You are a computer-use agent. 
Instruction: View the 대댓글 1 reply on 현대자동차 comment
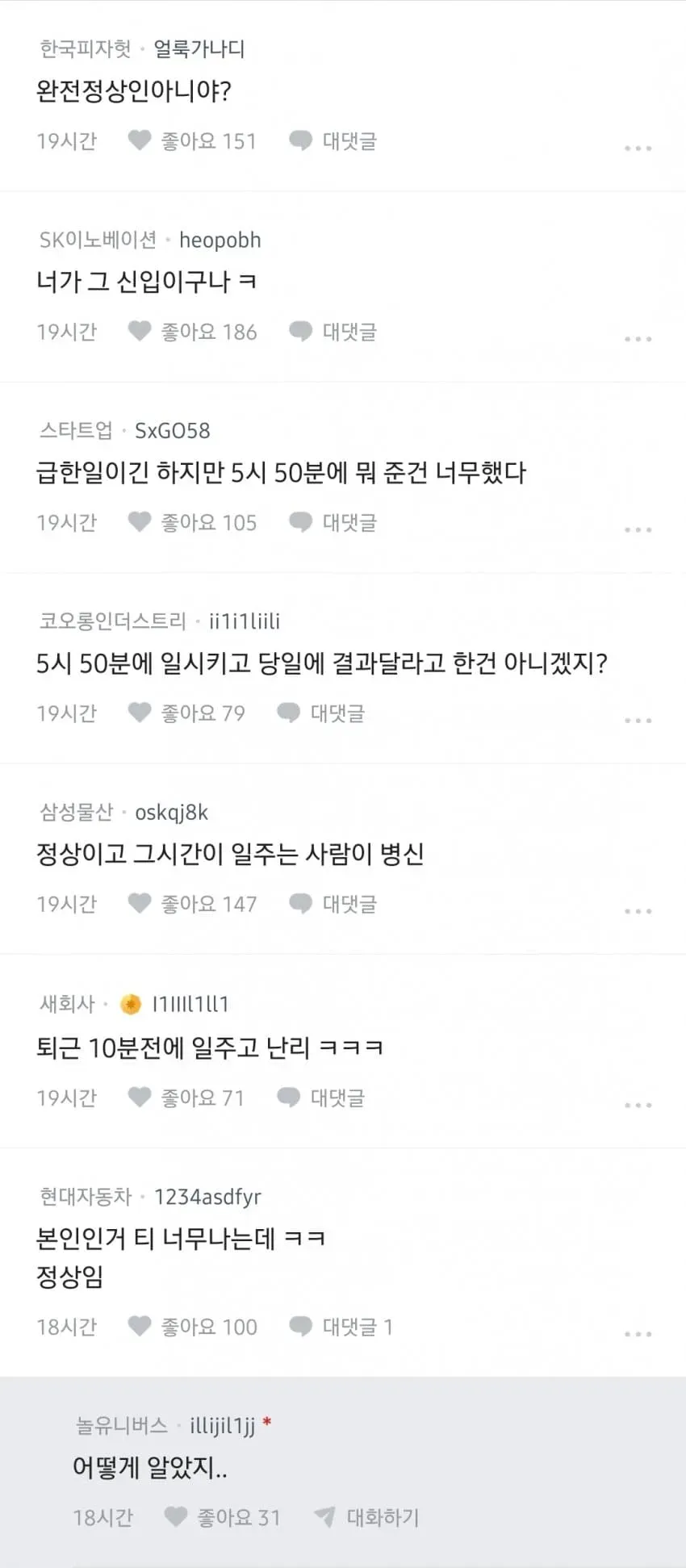(341, 1326)
